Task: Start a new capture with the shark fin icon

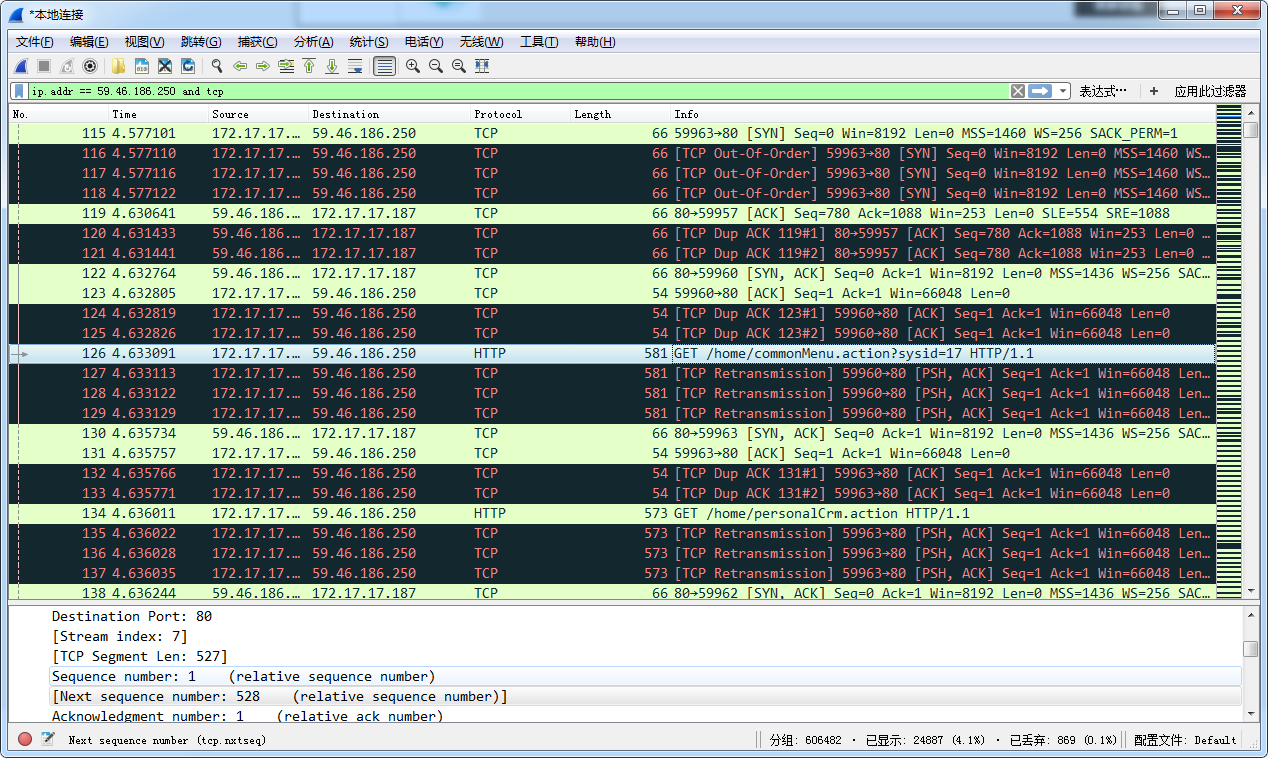Action: 21,66
